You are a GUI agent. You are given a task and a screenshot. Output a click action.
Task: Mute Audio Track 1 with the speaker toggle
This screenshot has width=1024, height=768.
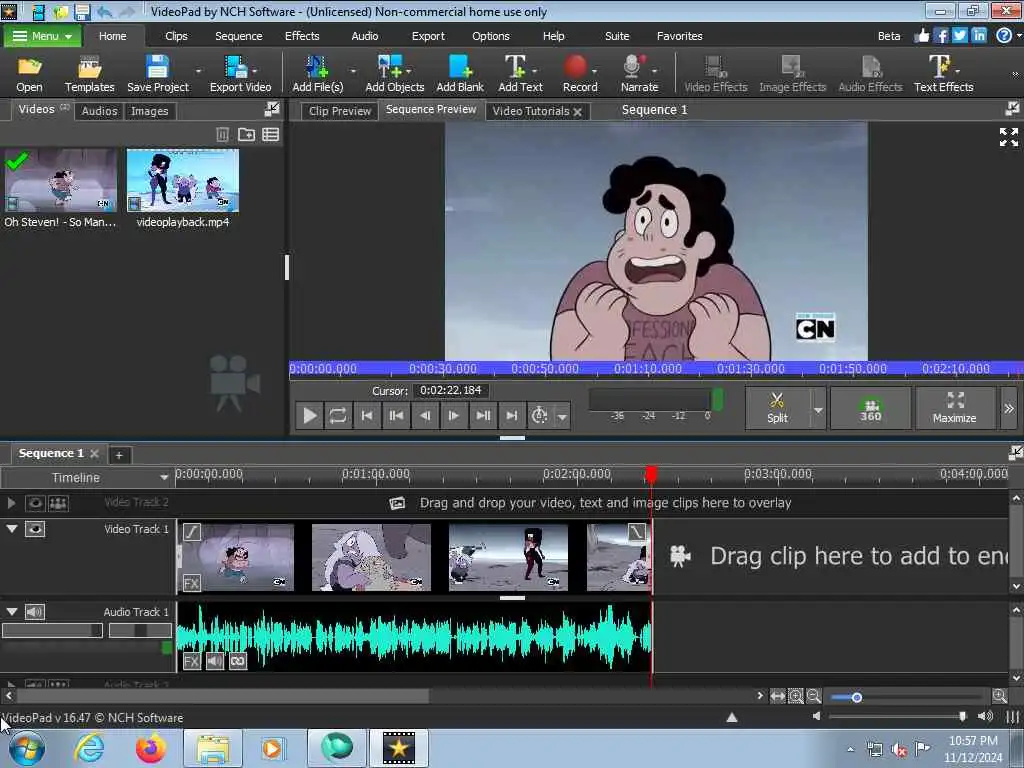tap(35, 612)
